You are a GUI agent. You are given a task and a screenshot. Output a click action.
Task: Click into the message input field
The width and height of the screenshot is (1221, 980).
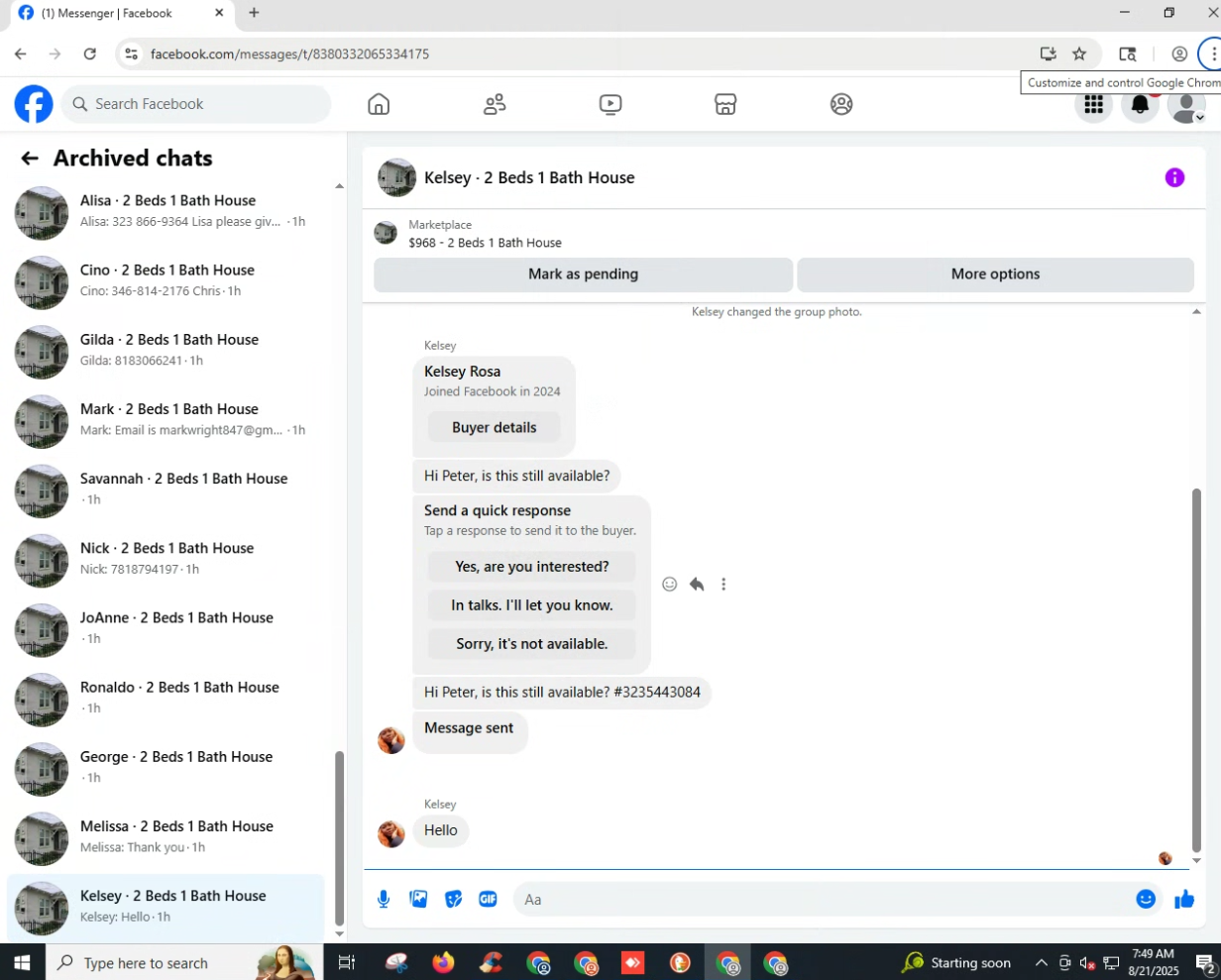pyautogui.click(x=828, y=900)
